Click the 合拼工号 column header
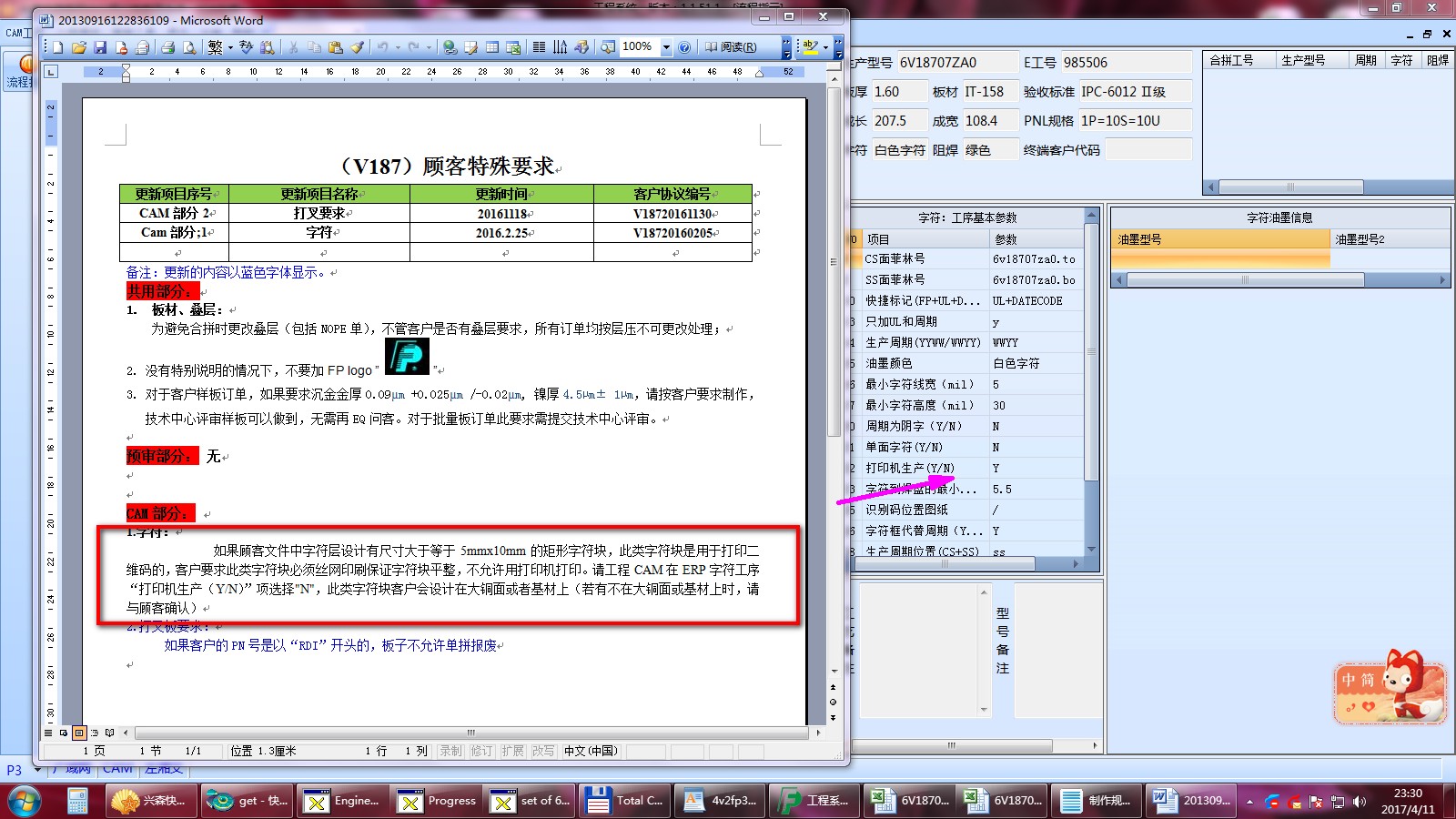 point(1239,60)
